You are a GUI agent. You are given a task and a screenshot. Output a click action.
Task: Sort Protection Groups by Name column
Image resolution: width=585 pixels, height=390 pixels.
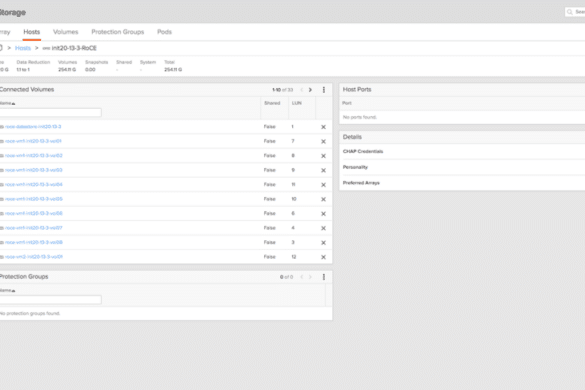tap(7, 290)
